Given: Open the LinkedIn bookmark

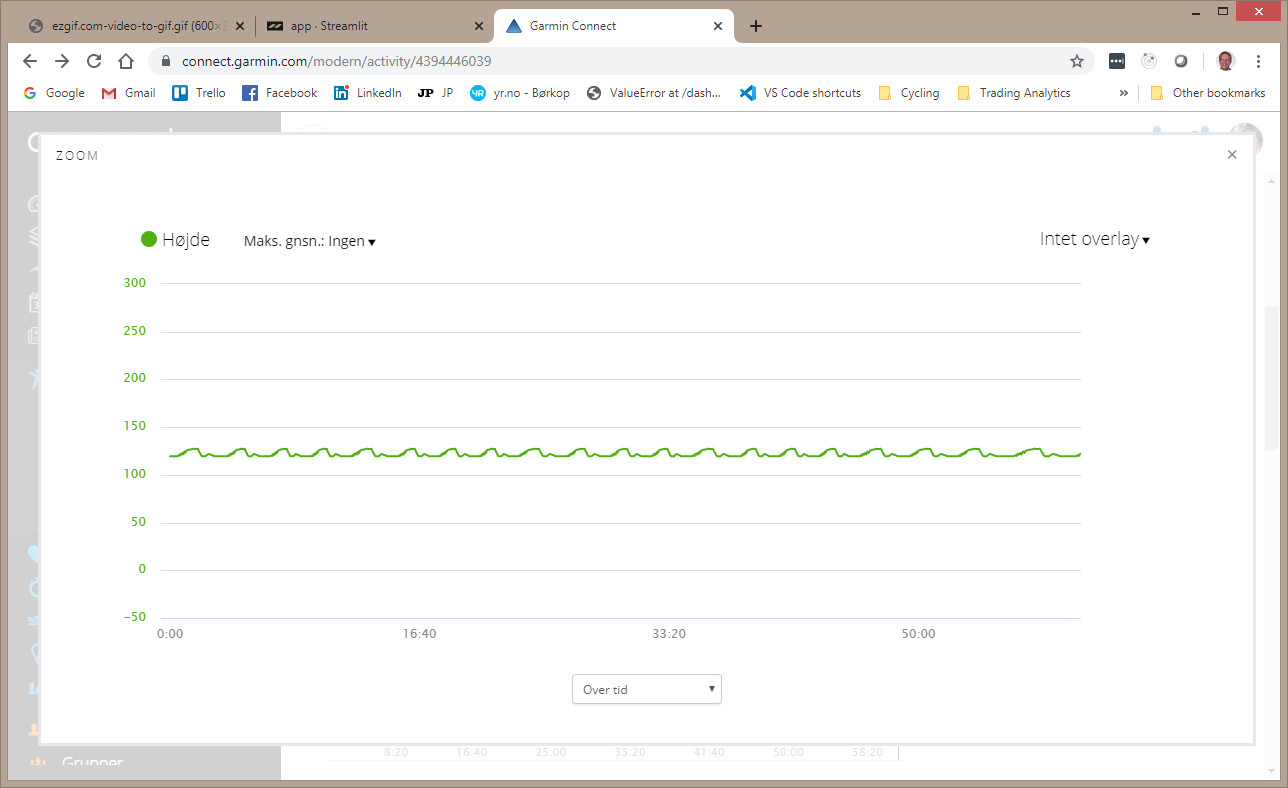Looking at the screenshot, I should click(x=367, y=92).
